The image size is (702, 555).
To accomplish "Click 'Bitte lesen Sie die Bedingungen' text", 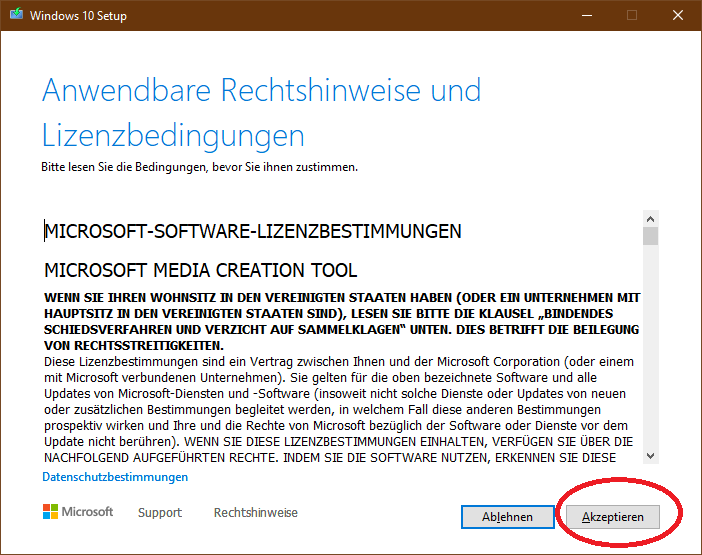I will (200, 167).
